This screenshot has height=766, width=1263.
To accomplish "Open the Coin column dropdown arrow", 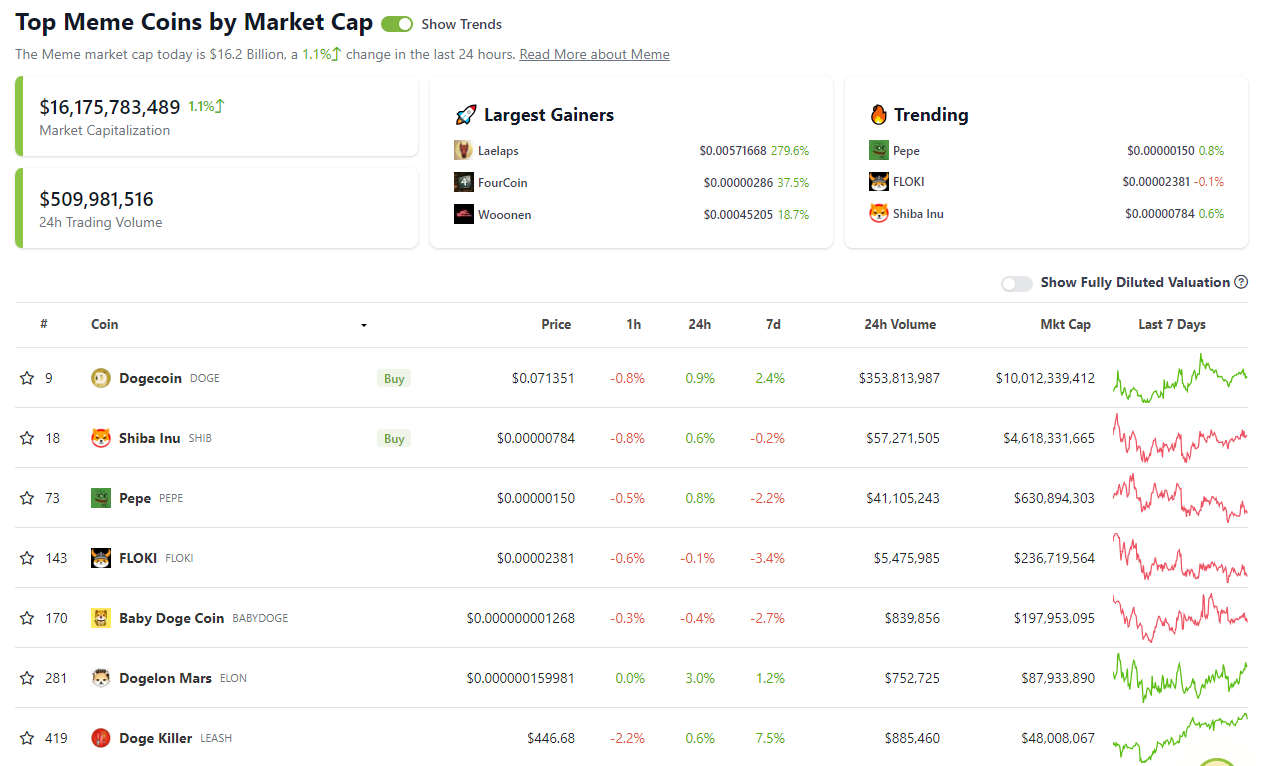I will (x=364, y=325).
